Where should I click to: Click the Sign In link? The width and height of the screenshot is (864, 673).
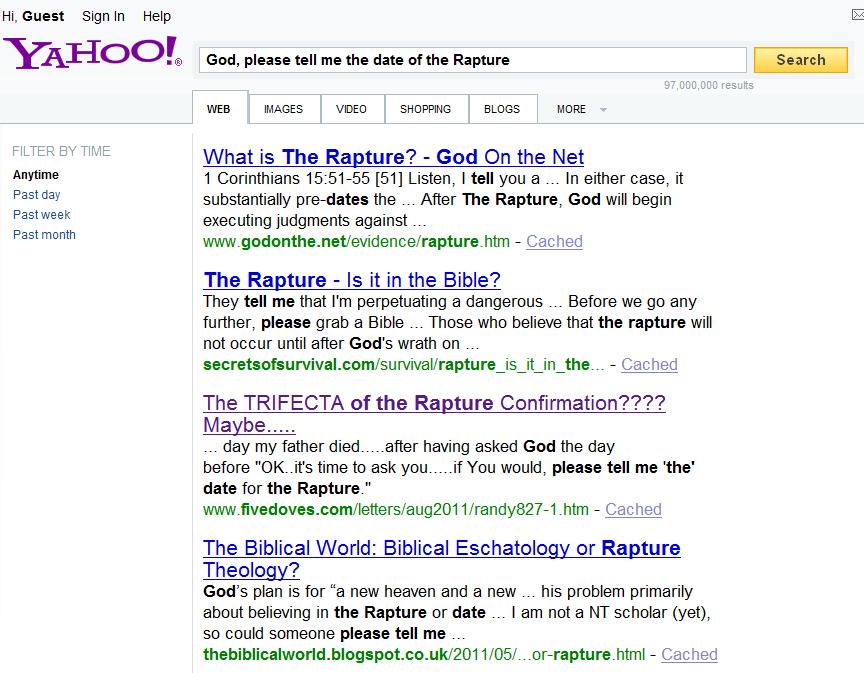[x=103, y=16]
